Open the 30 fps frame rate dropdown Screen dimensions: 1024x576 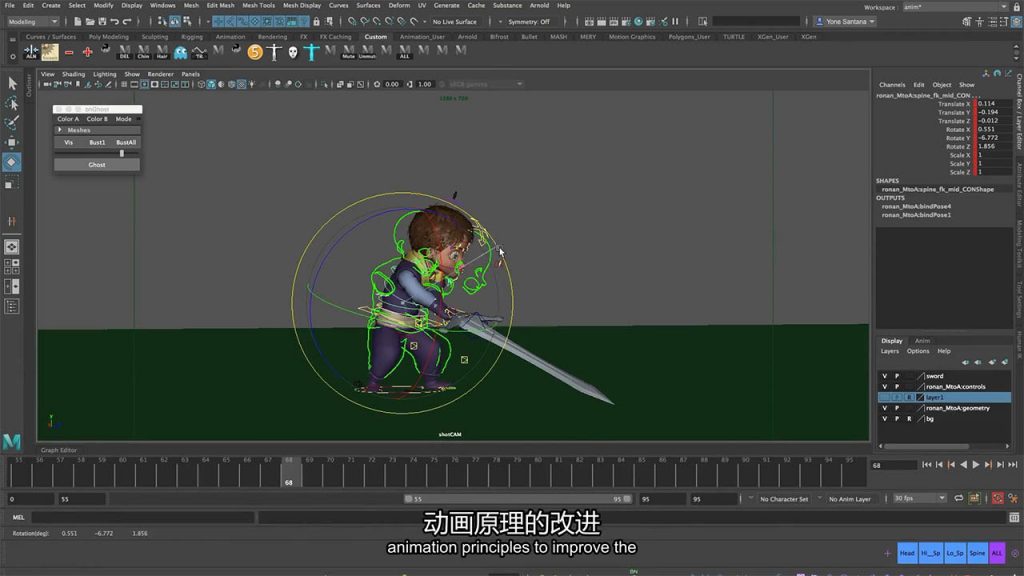pyautogui.click(x=919, y=498)
